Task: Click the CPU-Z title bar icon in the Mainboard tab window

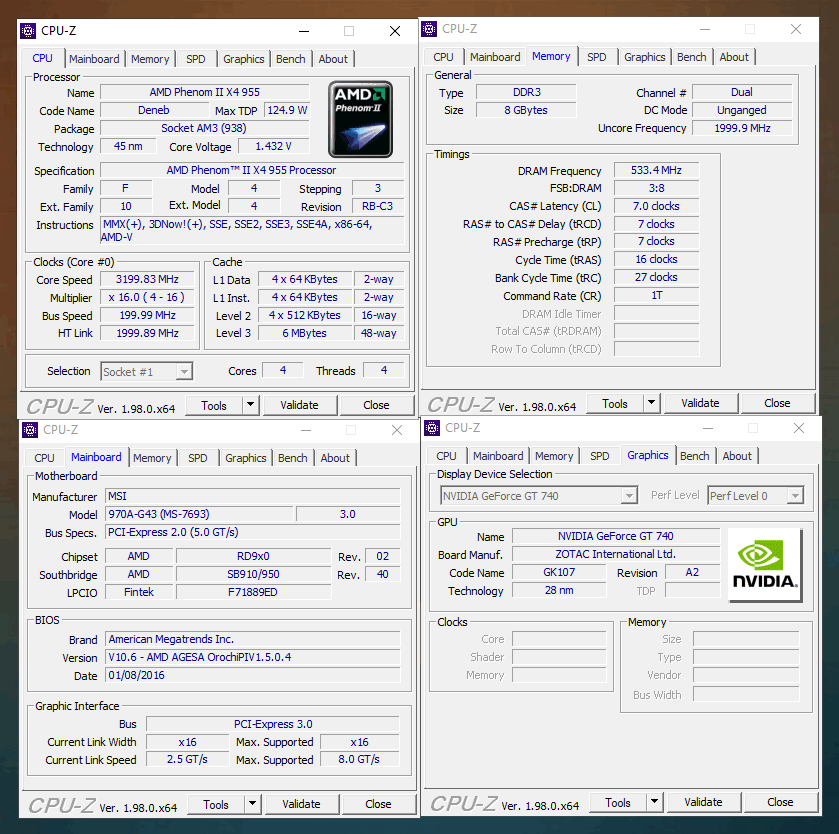Action: click(30, 430)
